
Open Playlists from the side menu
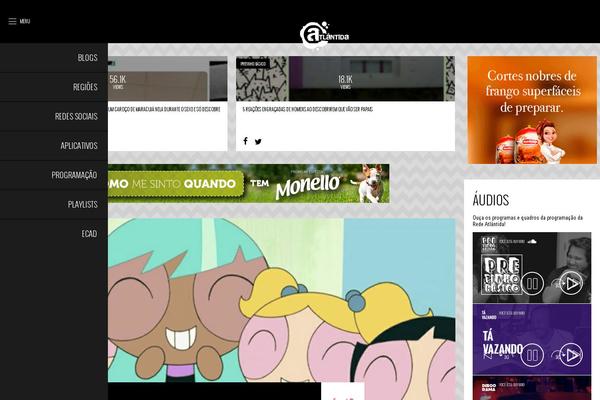[x=82, y=204]
